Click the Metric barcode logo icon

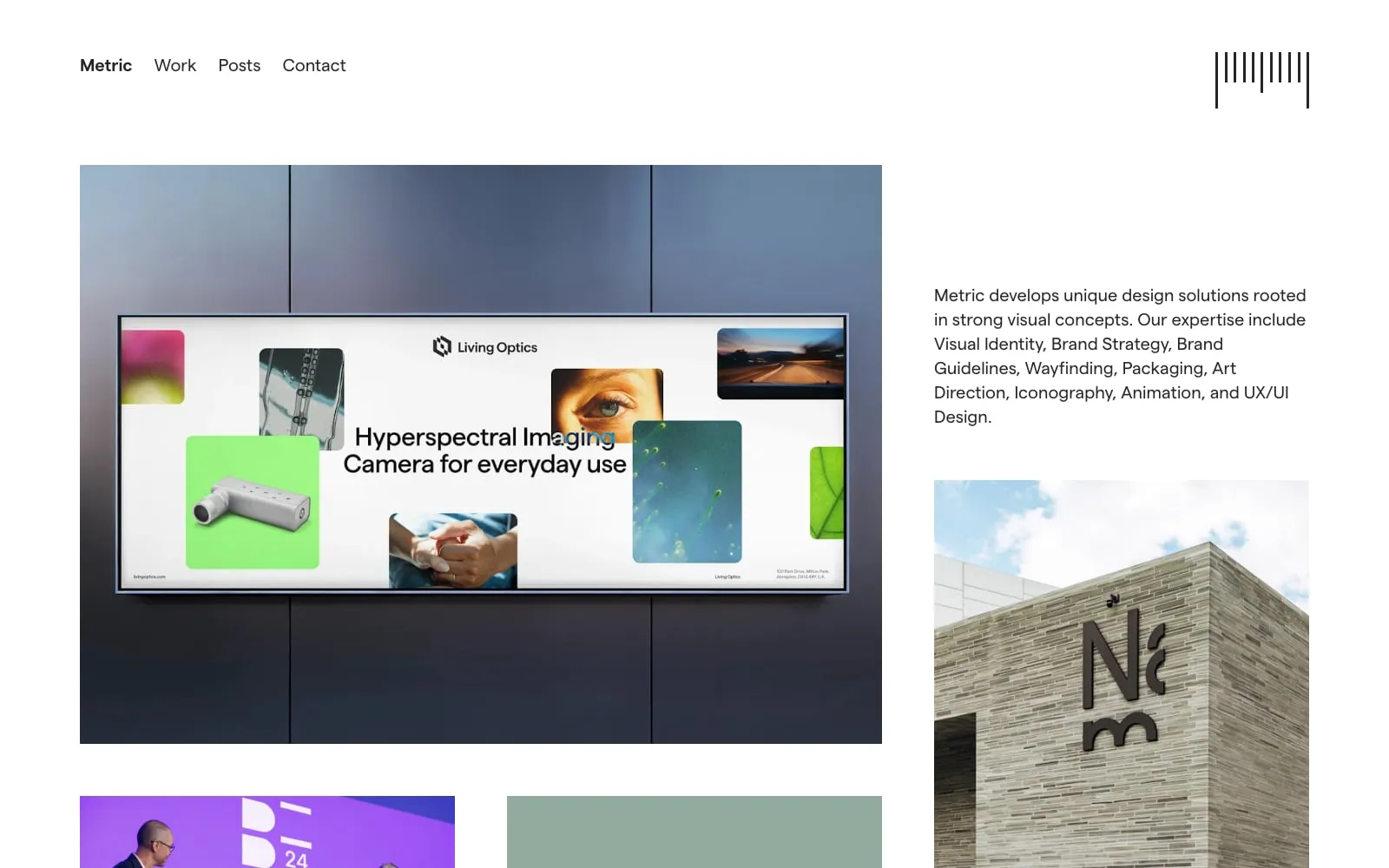[x=1261, y=80]
